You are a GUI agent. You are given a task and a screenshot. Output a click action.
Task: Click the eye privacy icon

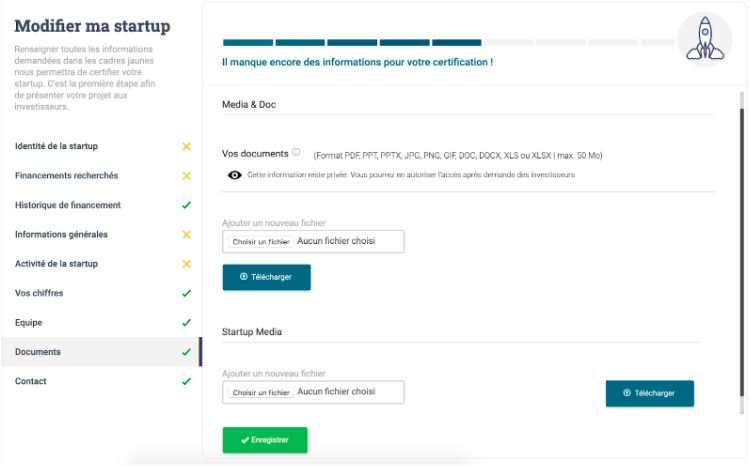click(x=234, y=175)
